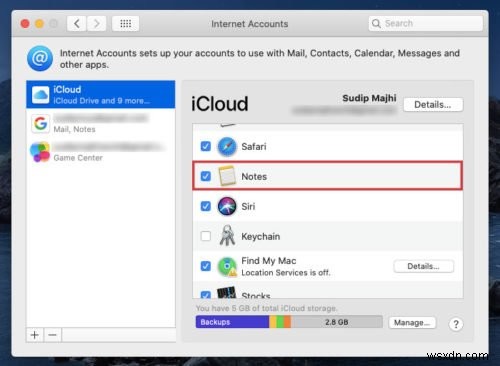The height and width of the screenshot is (366, 500).
Task: Click 'Location Services is off.' text
Action: pos(286,273)
